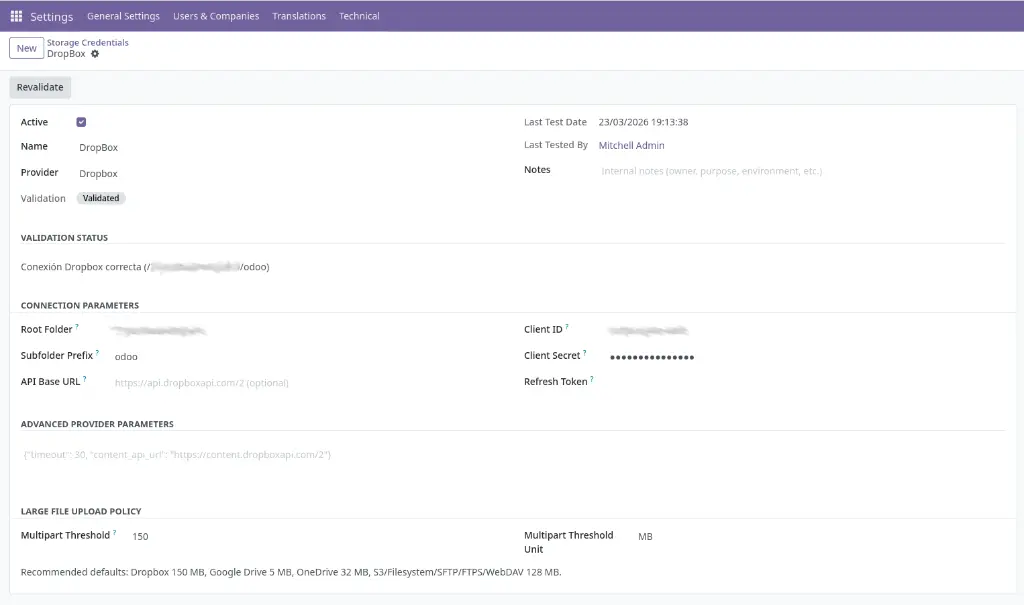Click the Revalidate button

[40, 87]
